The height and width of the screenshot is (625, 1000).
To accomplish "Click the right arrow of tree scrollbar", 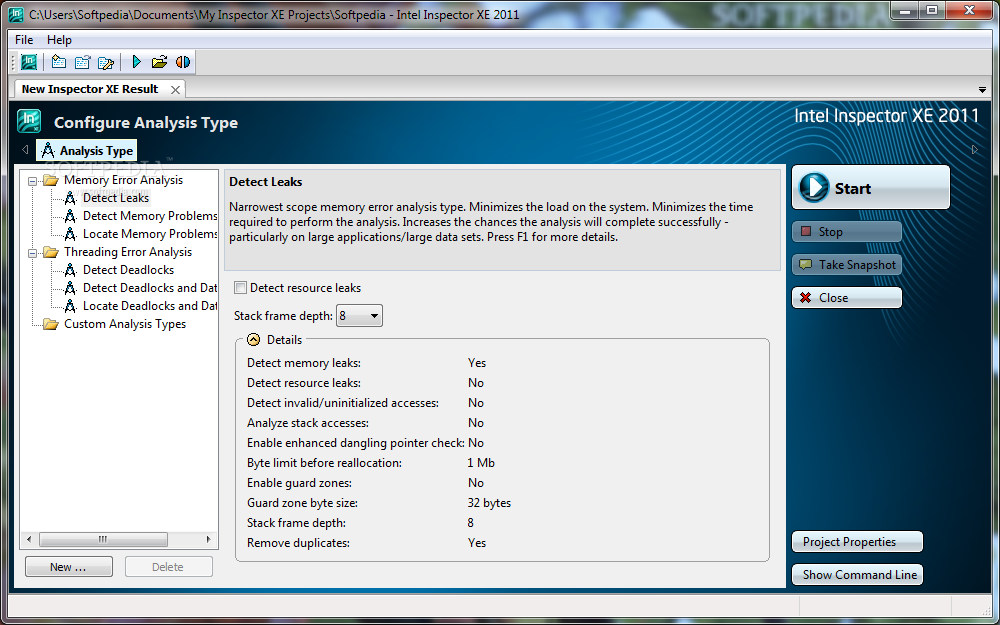I will 209,540.
